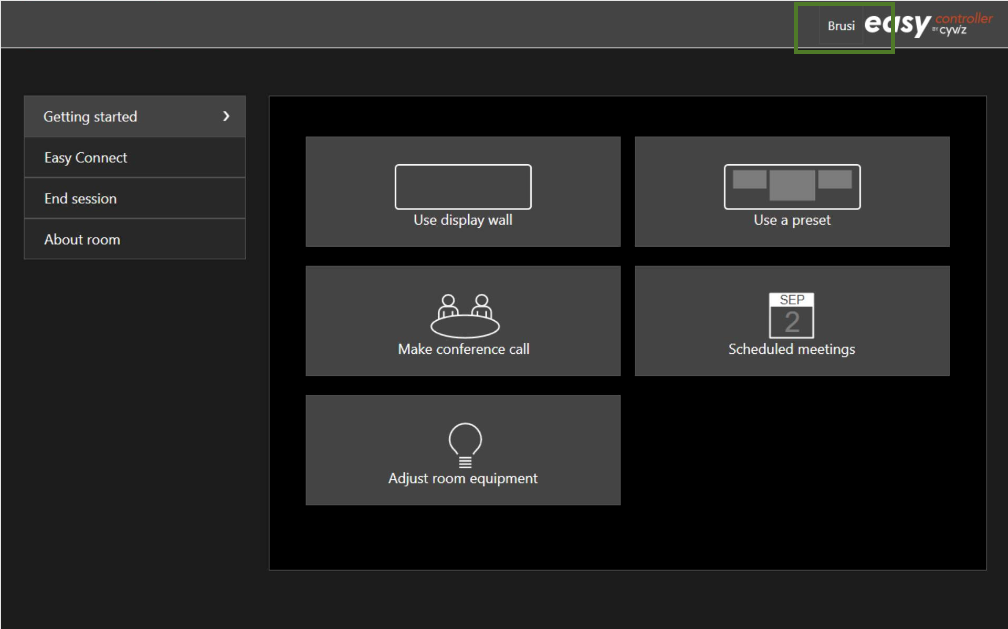Start via the Make conference call label
Viewport: 1008px width, 629px height.
[x=463, y=350]
